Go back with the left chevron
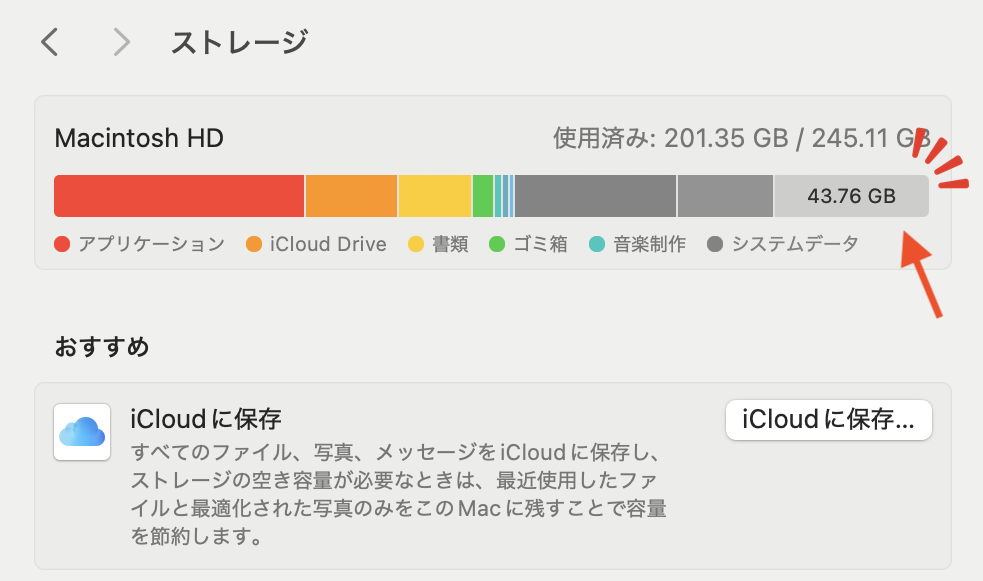Viewport: 983px width, 581px height. (x=50, y=41)
